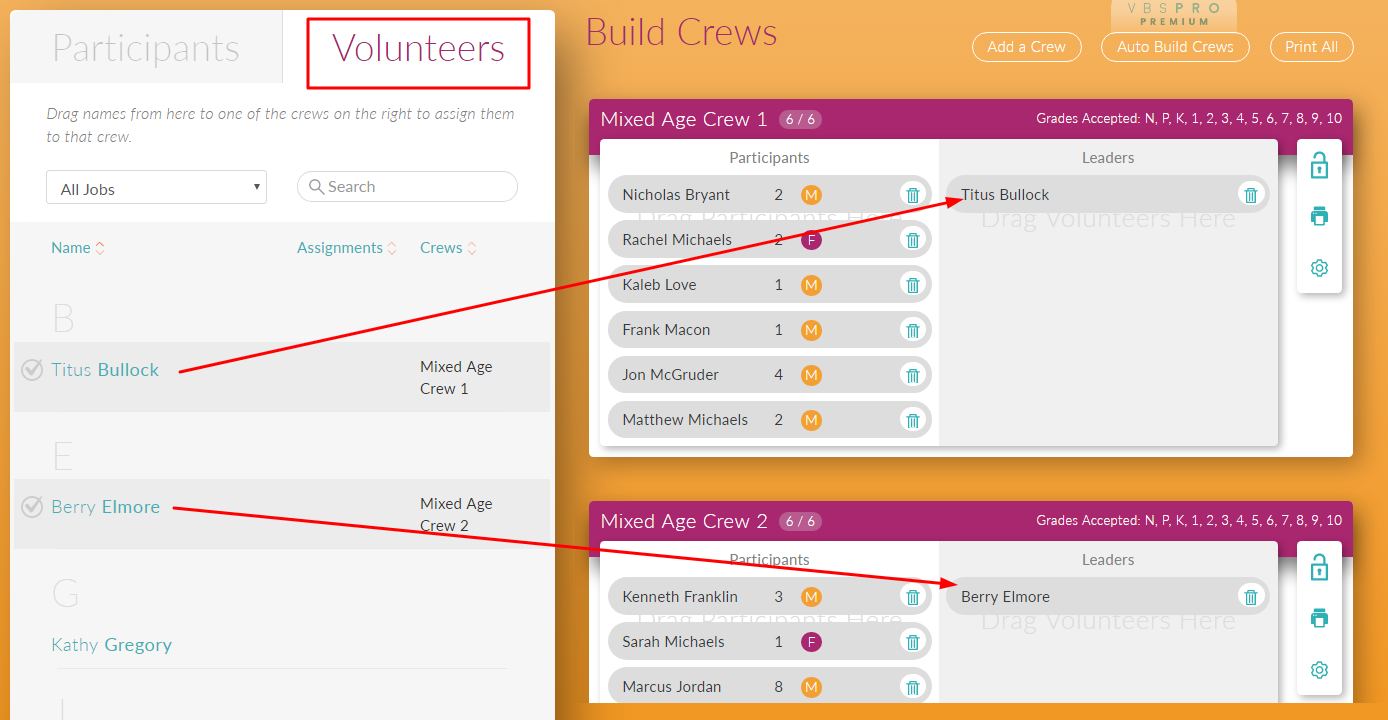The height and width of the screenshot is (720, 1388).
Task: Remove Nicholas Bryant using trash icon
Action: tap(912, 195)
